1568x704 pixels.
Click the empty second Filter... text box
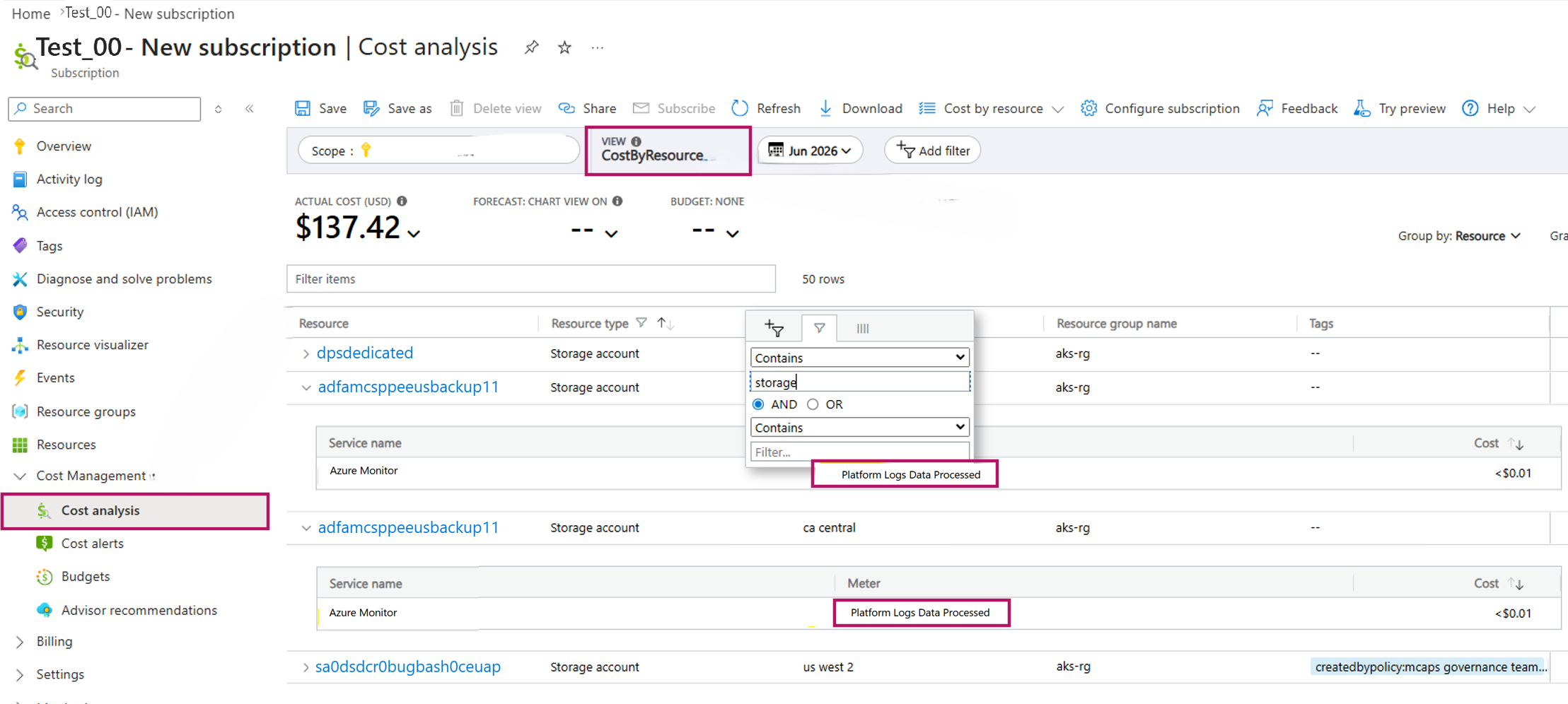click(859, 452)
